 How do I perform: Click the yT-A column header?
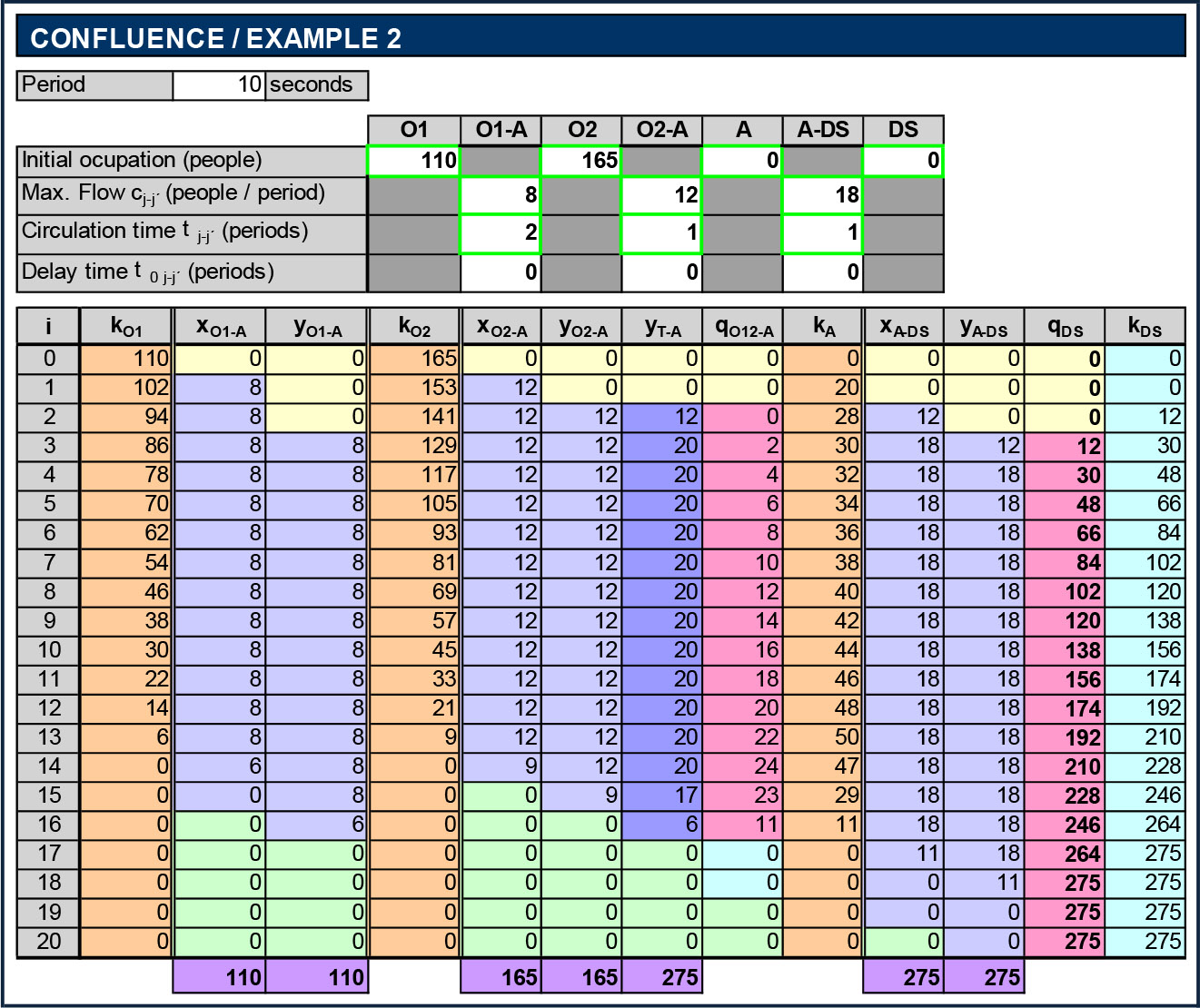pyautogui.click(x=661, y=326)
